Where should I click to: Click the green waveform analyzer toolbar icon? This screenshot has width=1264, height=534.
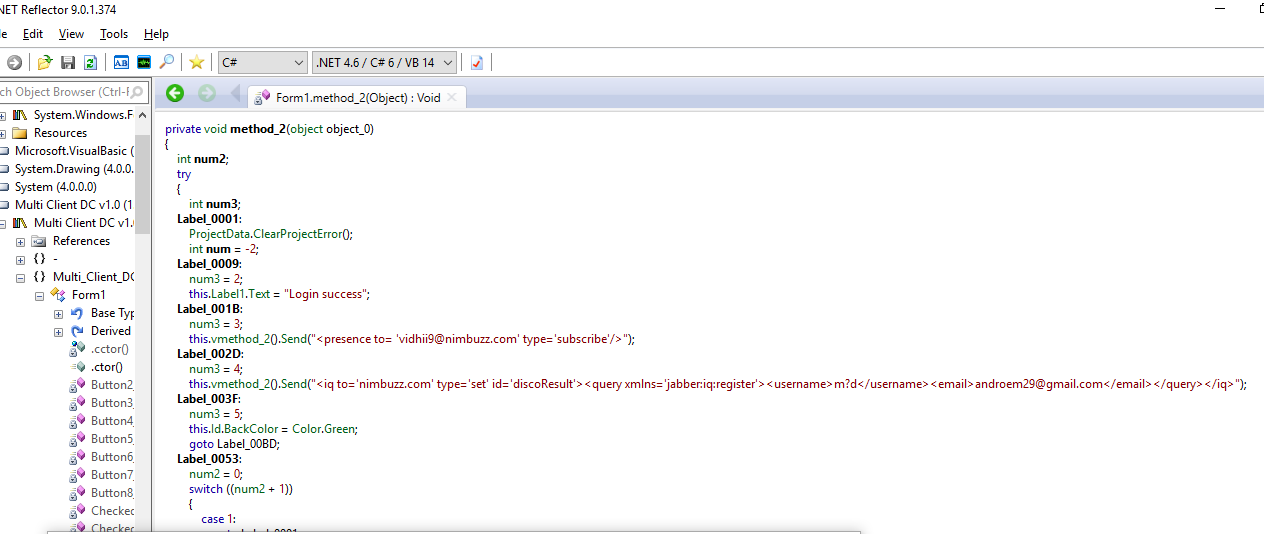[144, 62]
